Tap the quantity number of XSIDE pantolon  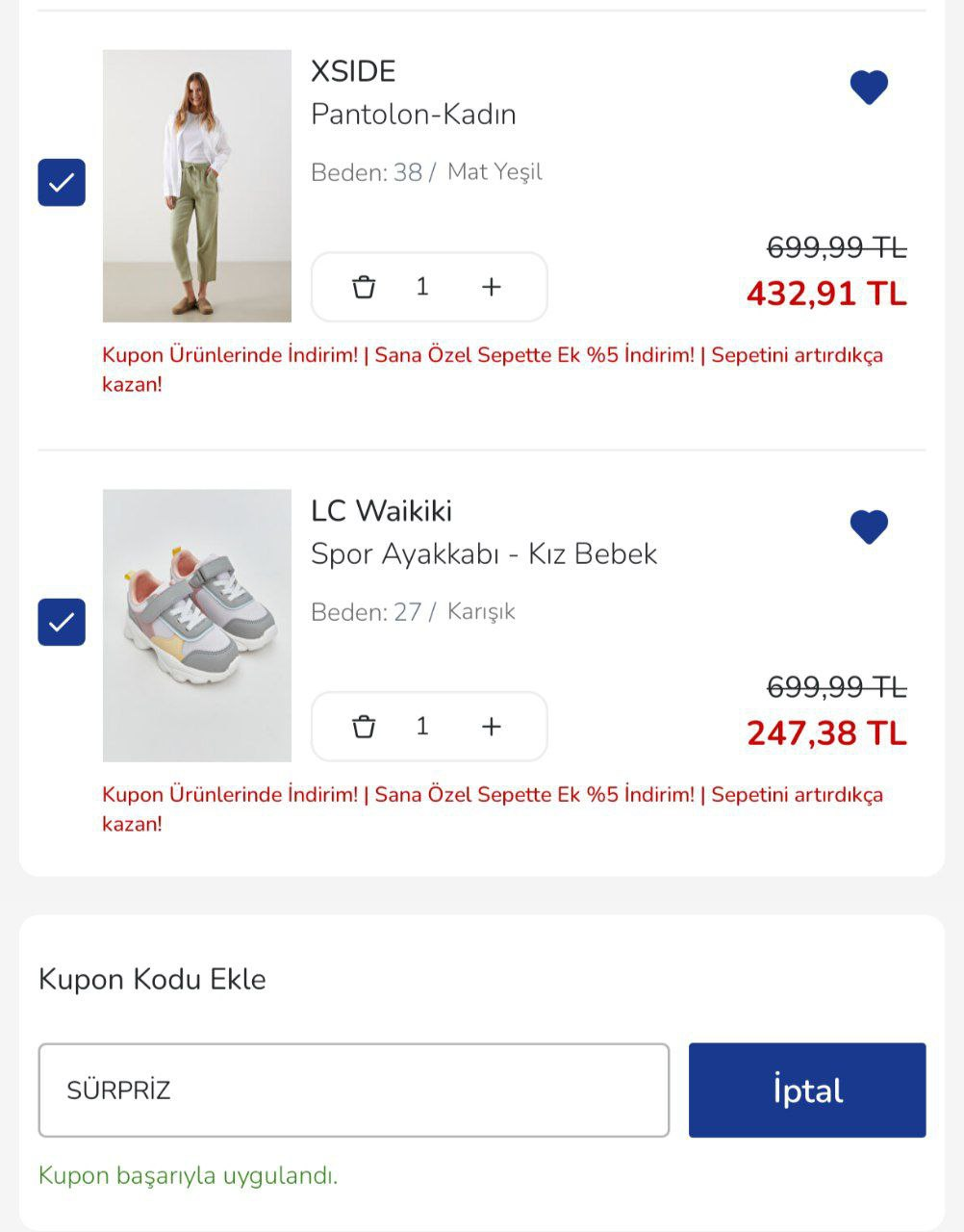point(422,287)
